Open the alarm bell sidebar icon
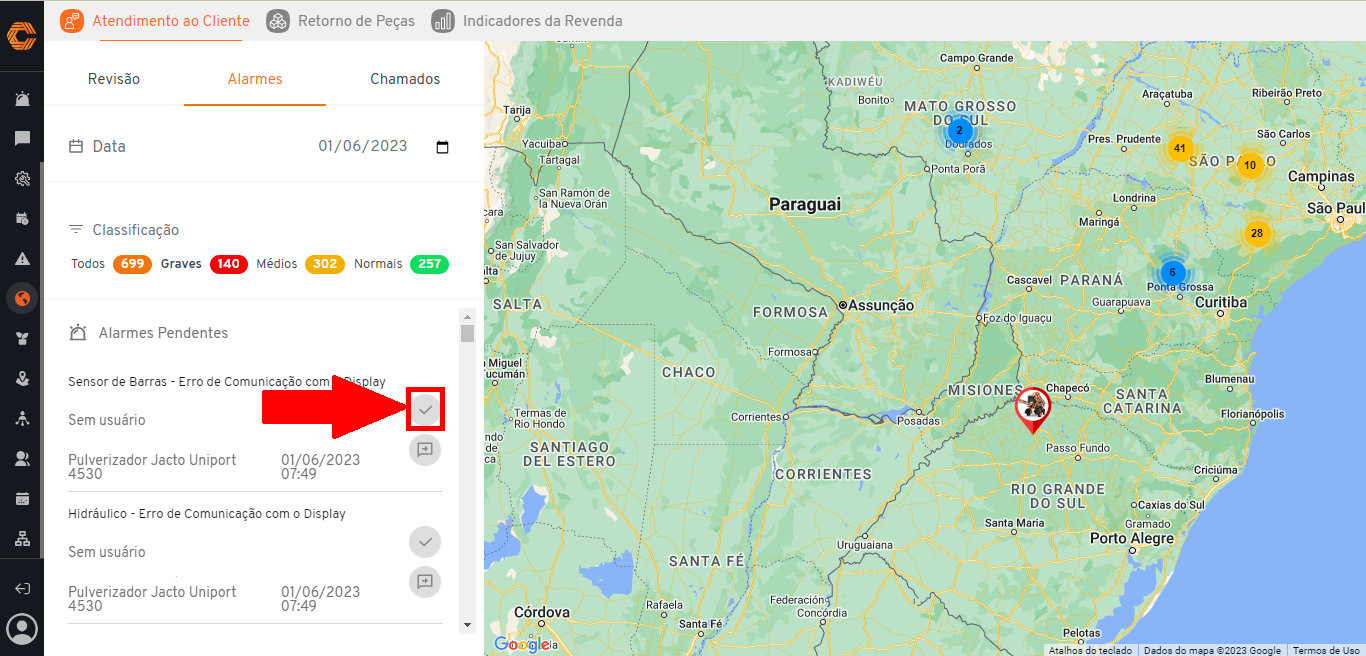 22,99
